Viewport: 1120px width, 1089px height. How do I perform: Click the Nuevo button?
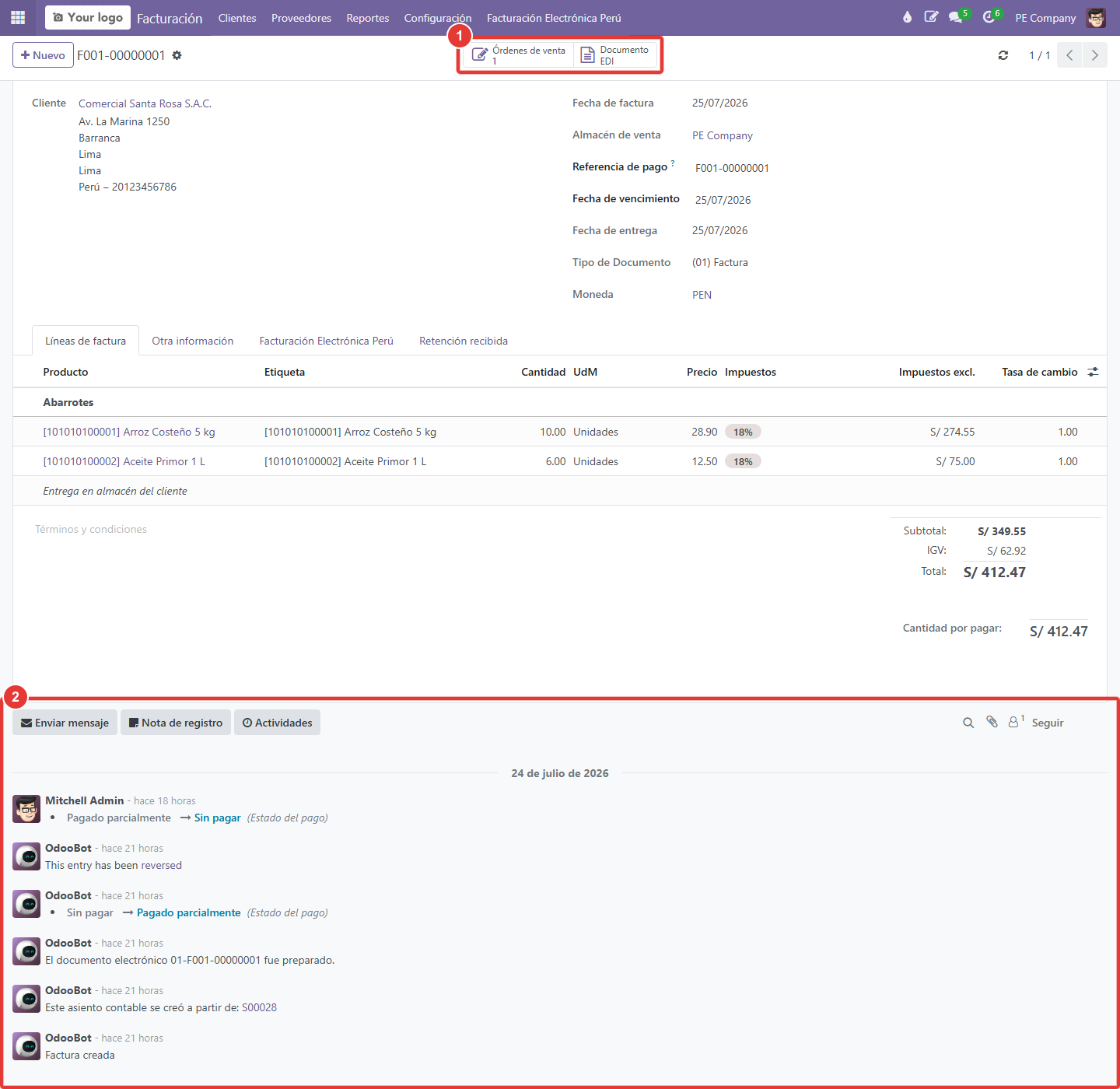tap(44, 55)
